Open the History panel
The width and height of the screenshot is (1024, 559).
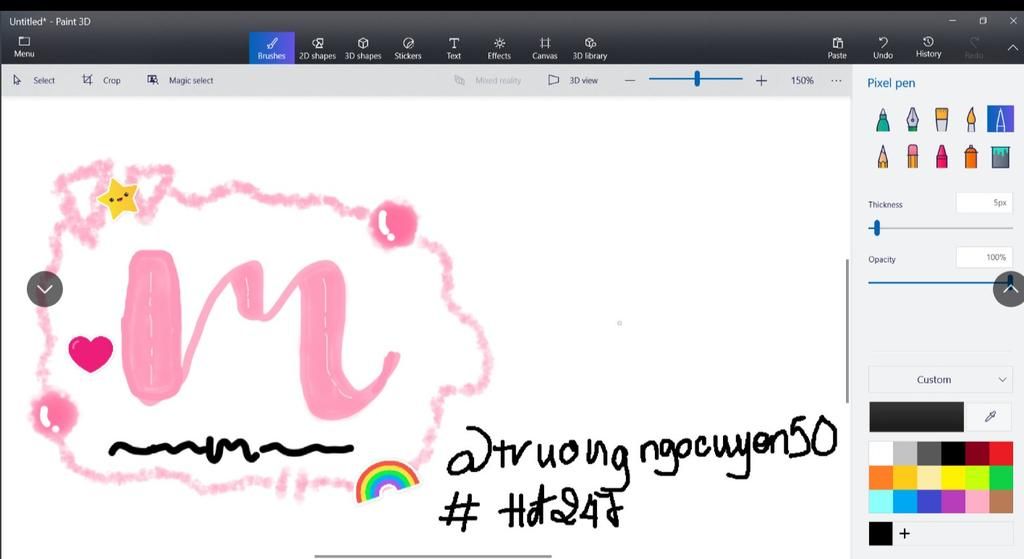(x=928, y=48)
